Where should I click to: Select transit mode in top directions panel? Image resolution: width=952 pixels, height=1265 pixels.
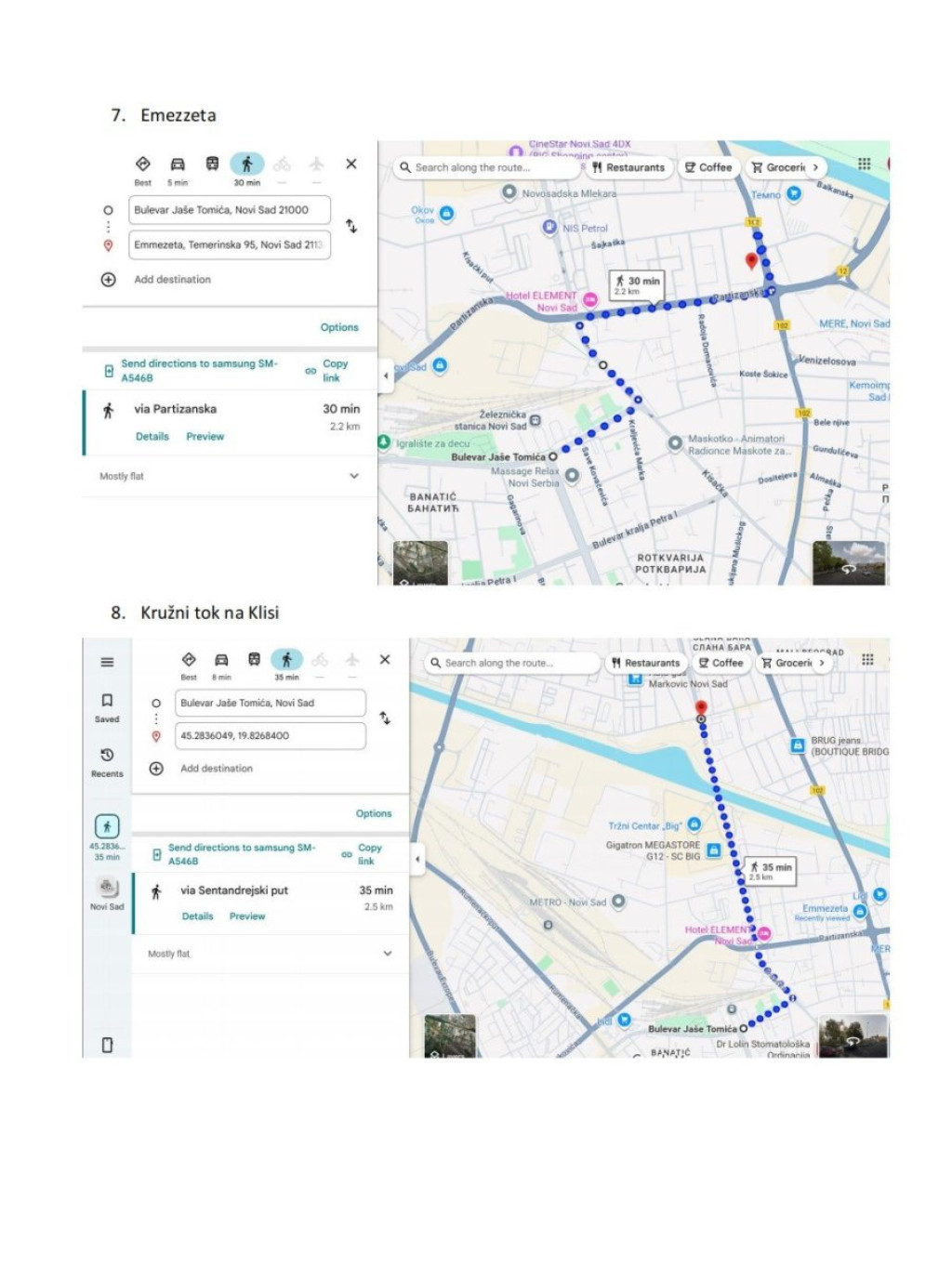point(212,165)
